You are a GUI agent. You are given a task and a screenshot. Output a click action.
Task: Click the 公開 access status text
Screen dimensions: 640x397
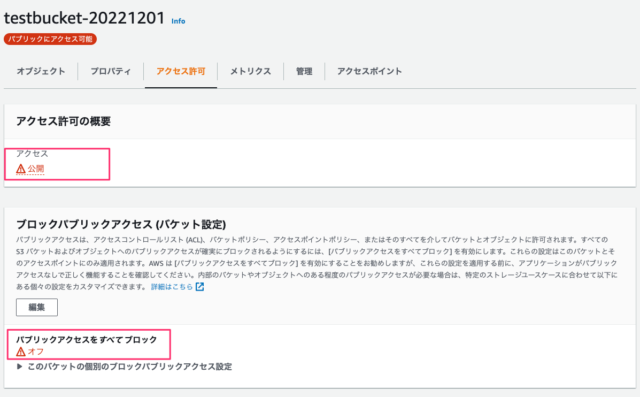pos(36,169)
